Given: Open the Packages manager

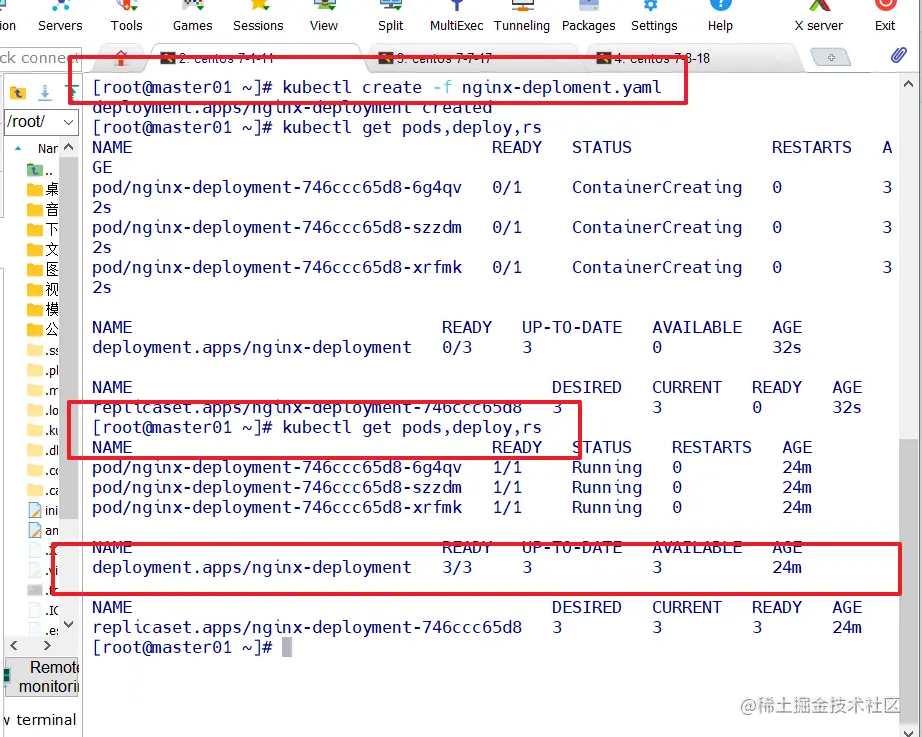Looking at the screenshot, I should (x=589, y=16).
